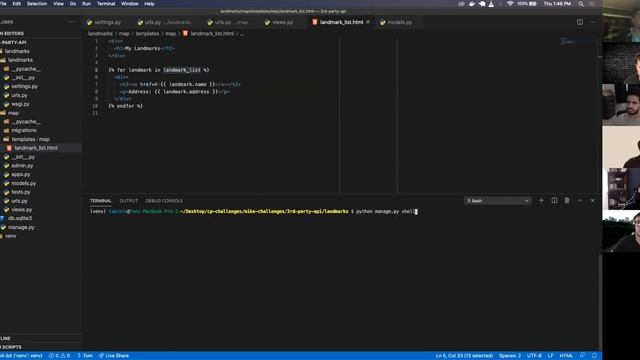The width and height of the screenshot is (640, 360).
Task: Split the terminal pane
Action: pos(554,201)
